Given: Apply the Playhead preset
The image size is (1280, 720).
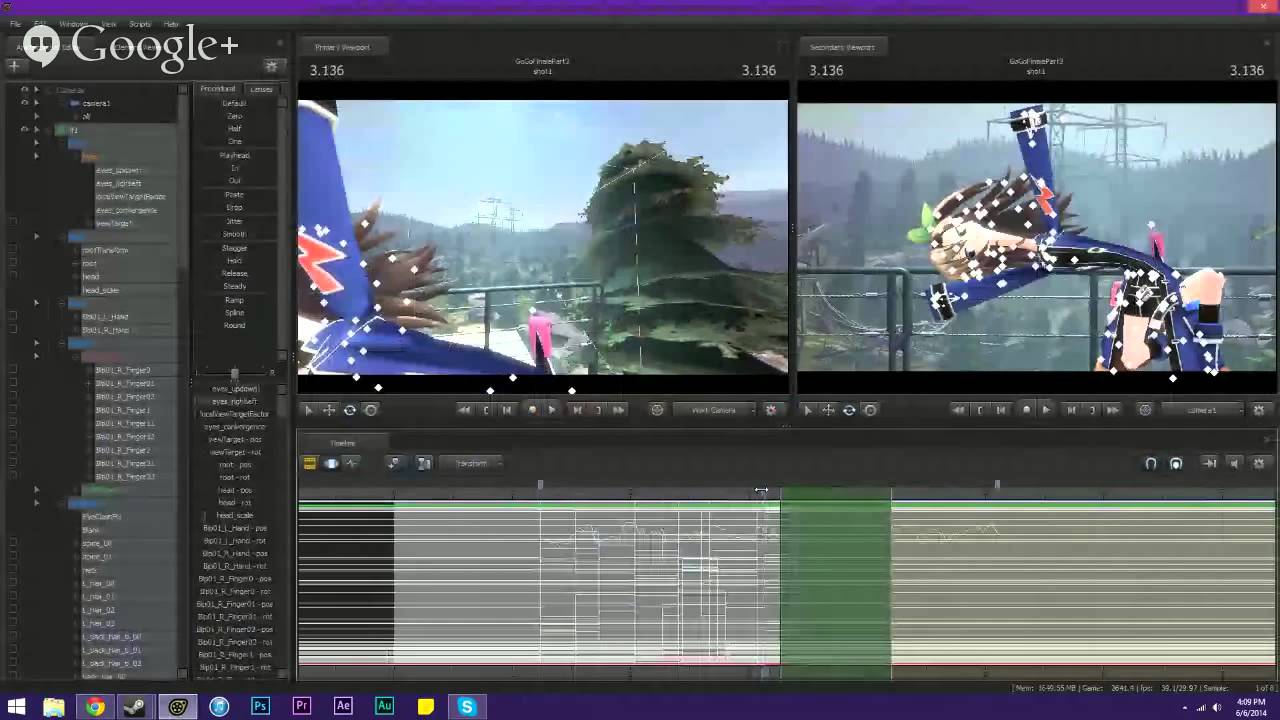Looking at the screenshot, I should coord(234,155).
